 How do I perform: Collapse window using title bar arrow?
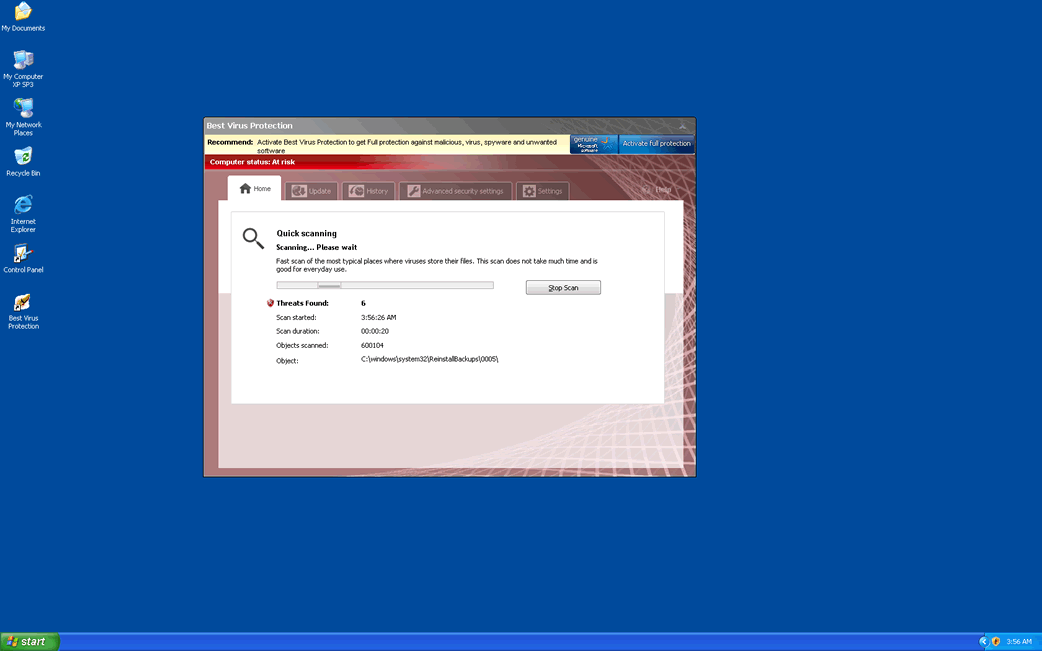point(683,126)
